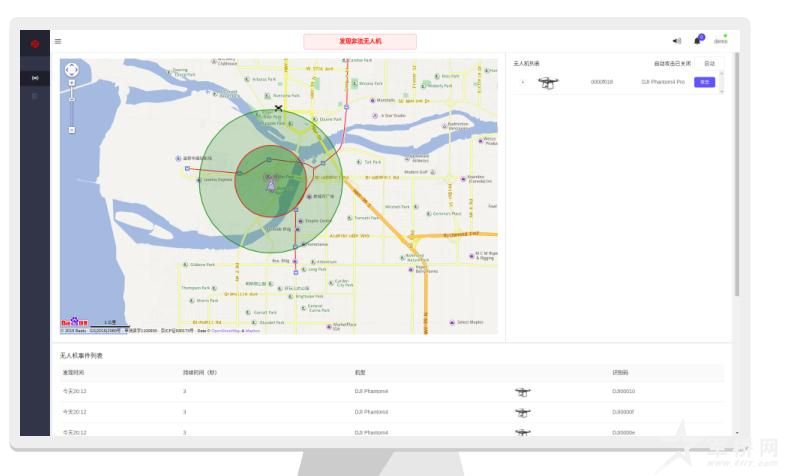Click drone thumbnail in first event row
This screenshot has height=476, width=791.
(x=523, y=391)
